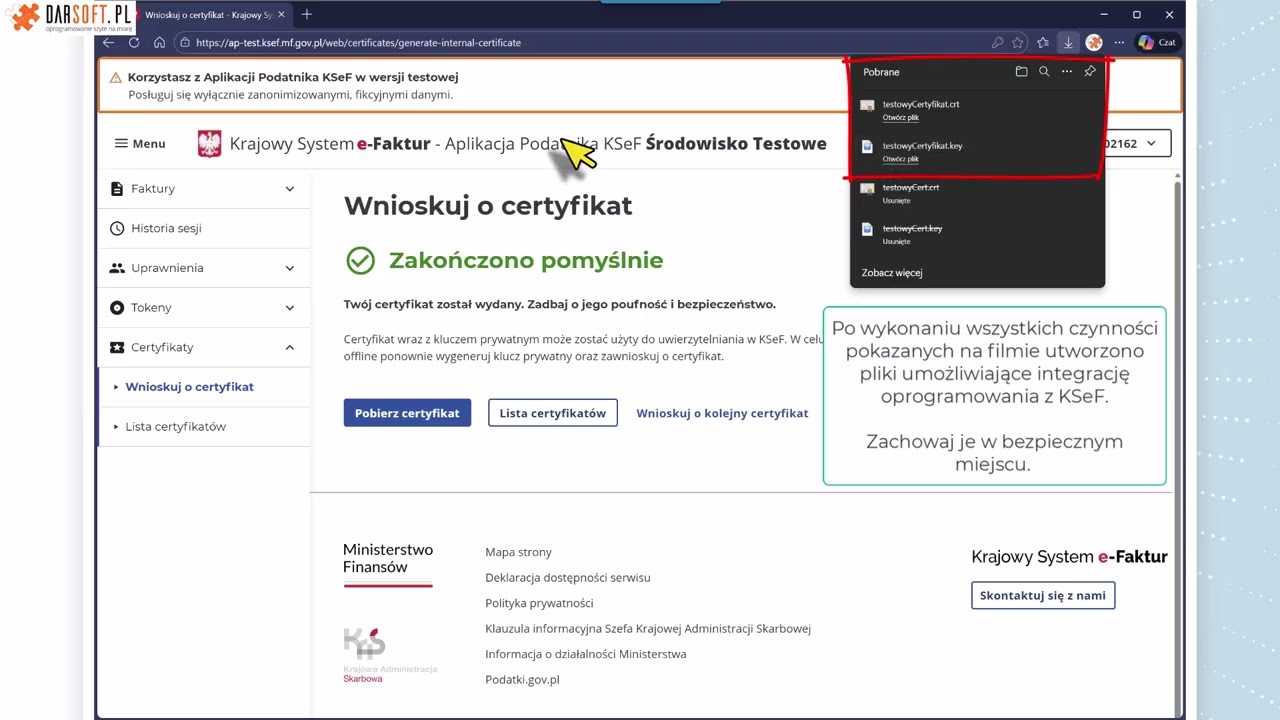Screen dimensions: 1280x720
Task: Click the Skontaktuj się z nami button
Action: point(1043,595)
